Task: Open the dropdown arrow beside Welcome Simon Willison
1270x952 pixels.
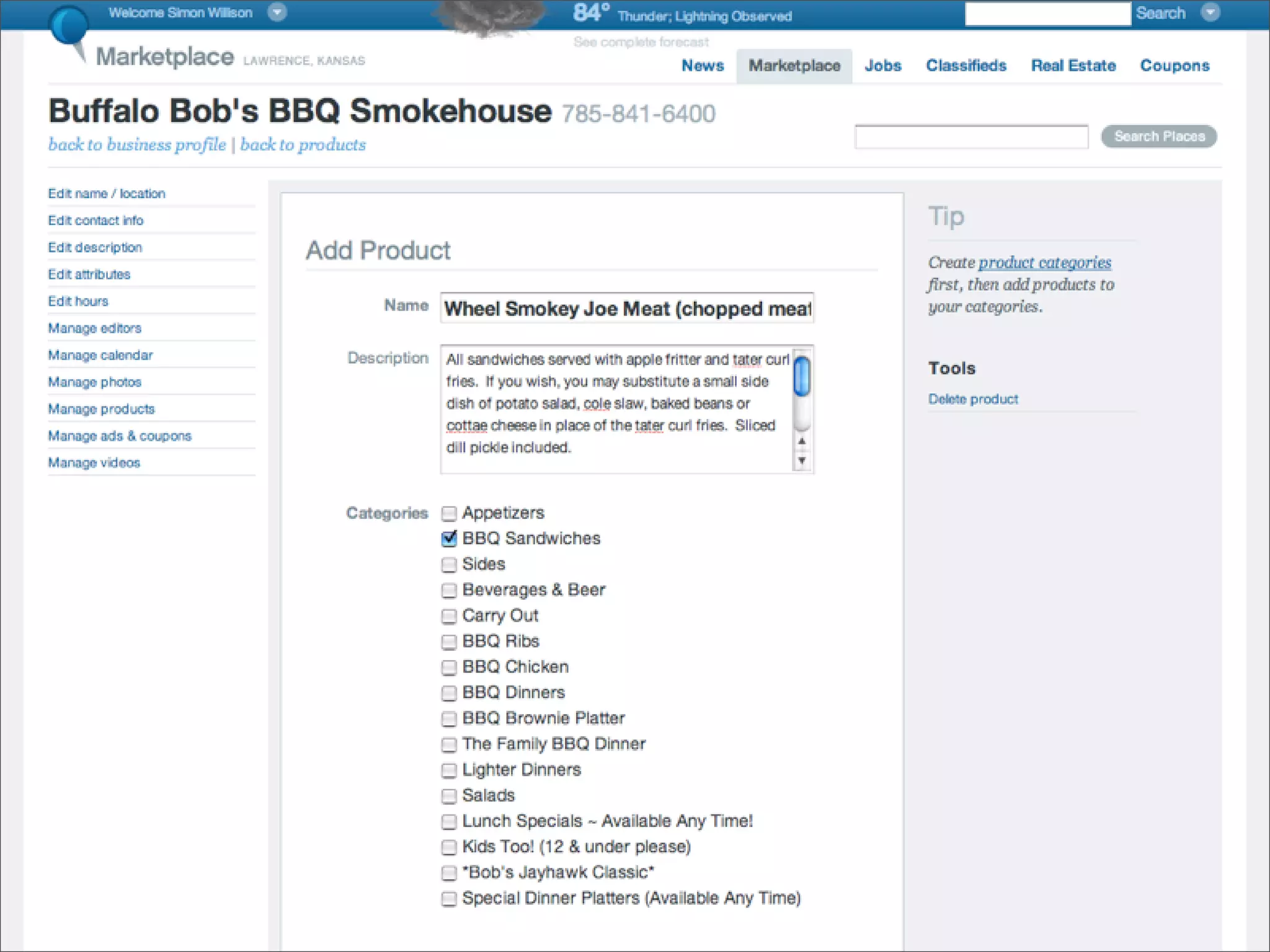Action: [277, 12]
